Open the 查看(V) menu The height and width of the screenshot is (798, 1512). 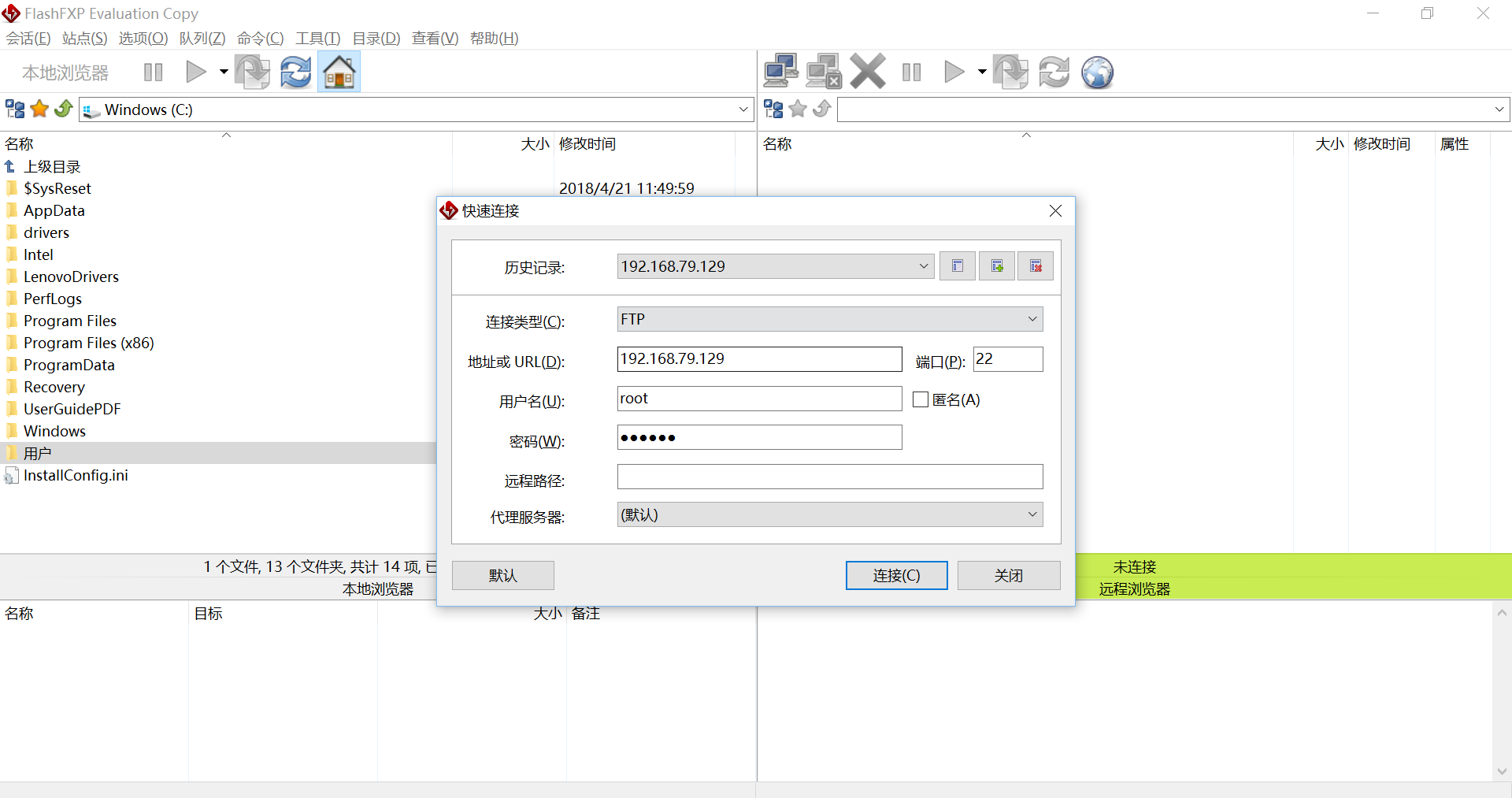pos(435,38)
